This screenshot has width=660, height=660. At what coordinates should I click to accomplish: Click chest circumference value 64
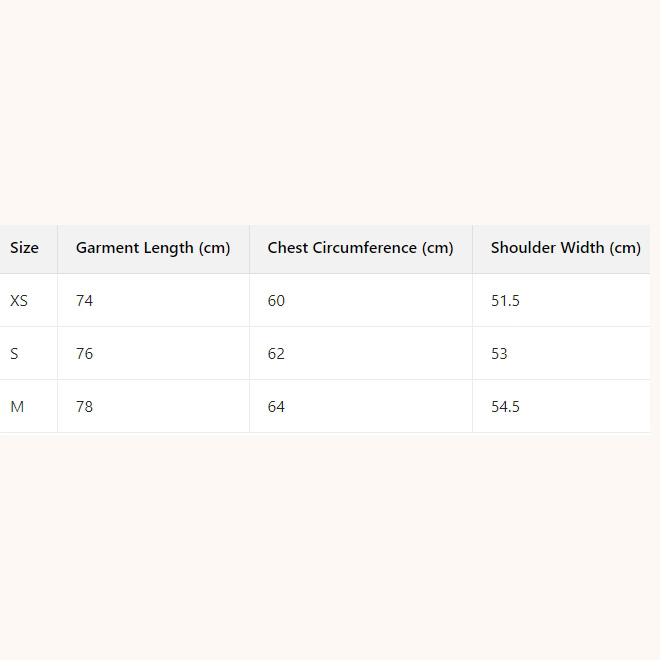276,406
